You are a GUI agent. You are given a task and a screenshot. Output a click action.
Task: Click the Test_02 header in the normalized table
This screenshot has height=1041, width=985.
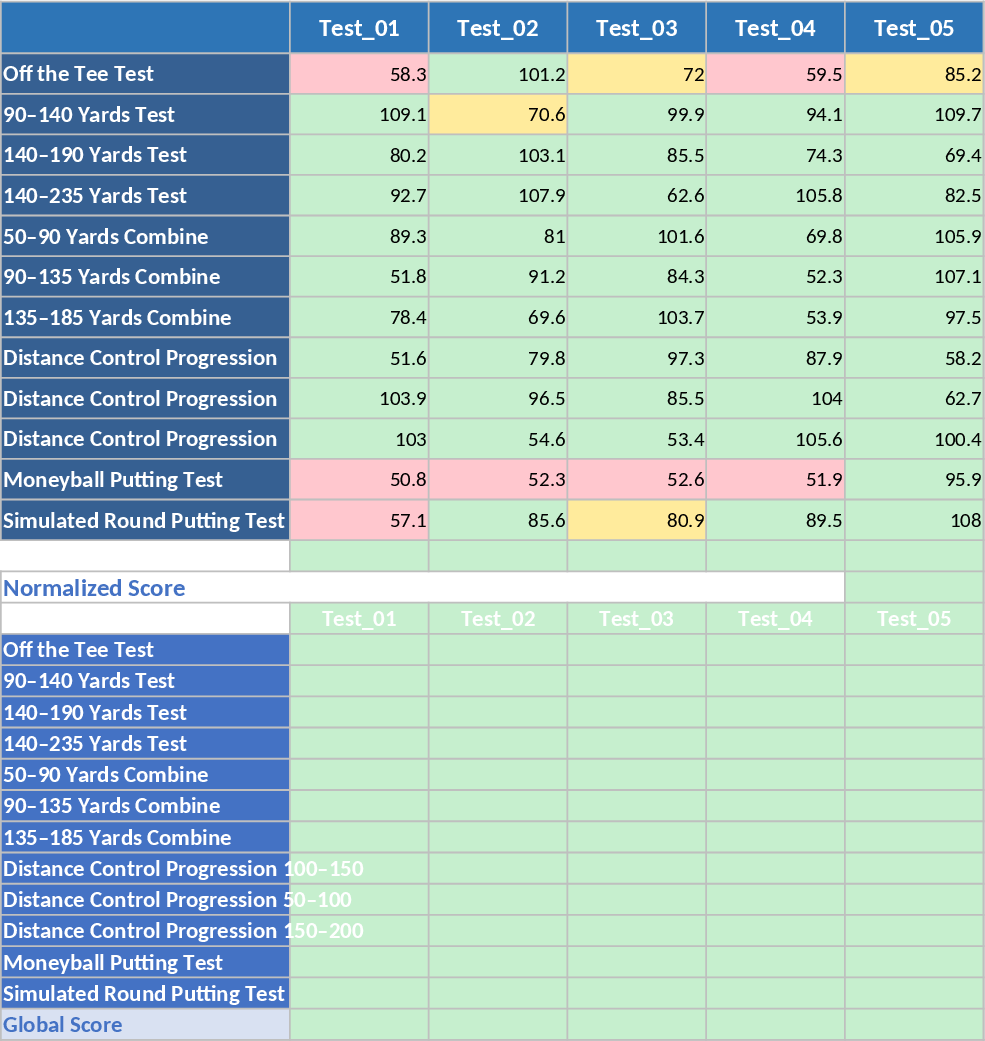click(x=498, y=619)
